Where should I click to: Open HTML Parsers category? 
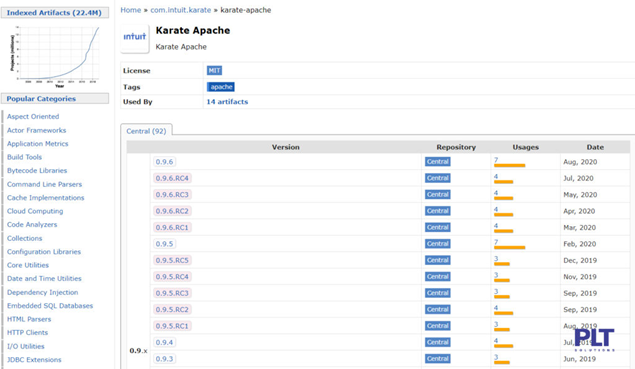pyautogui.click(x=29, y=319)
